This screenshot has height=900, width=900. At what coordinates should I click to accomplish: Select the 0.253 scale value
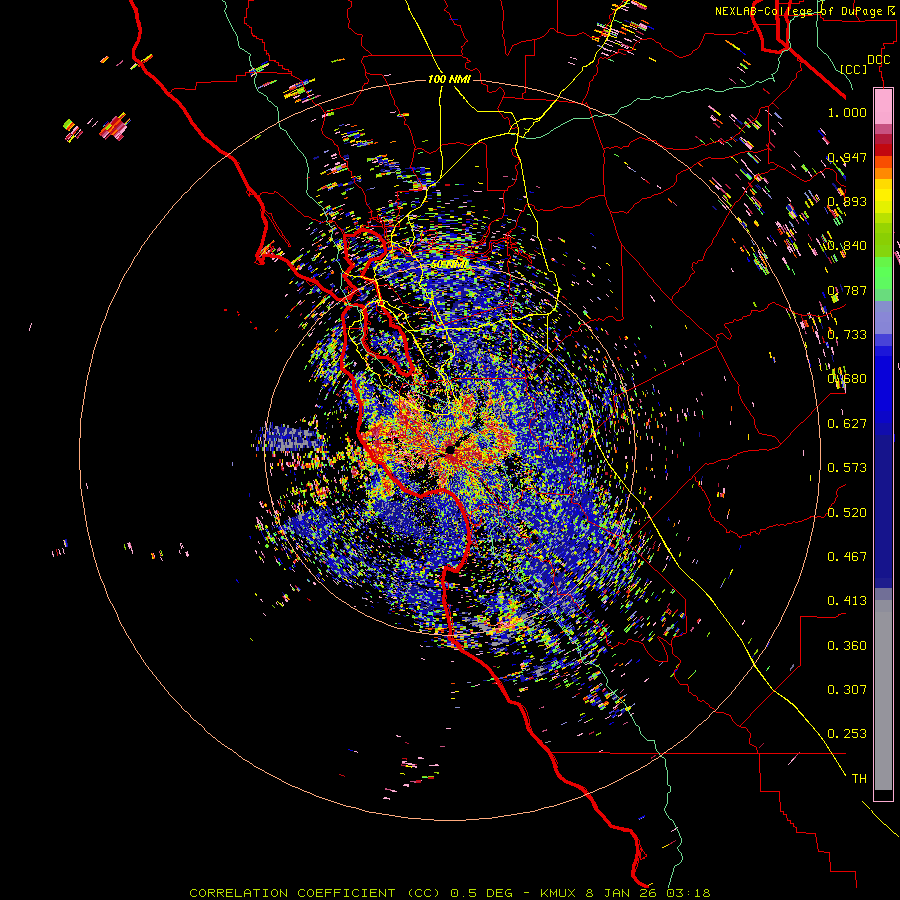[x=847, y=734]
